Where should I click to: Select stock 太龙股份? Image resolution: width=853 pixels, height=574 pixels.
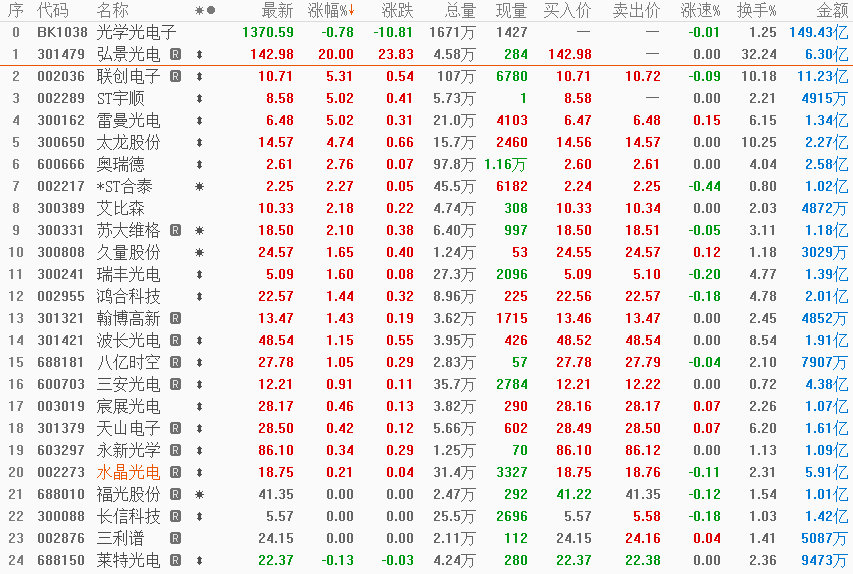click(x=128, y=143)
